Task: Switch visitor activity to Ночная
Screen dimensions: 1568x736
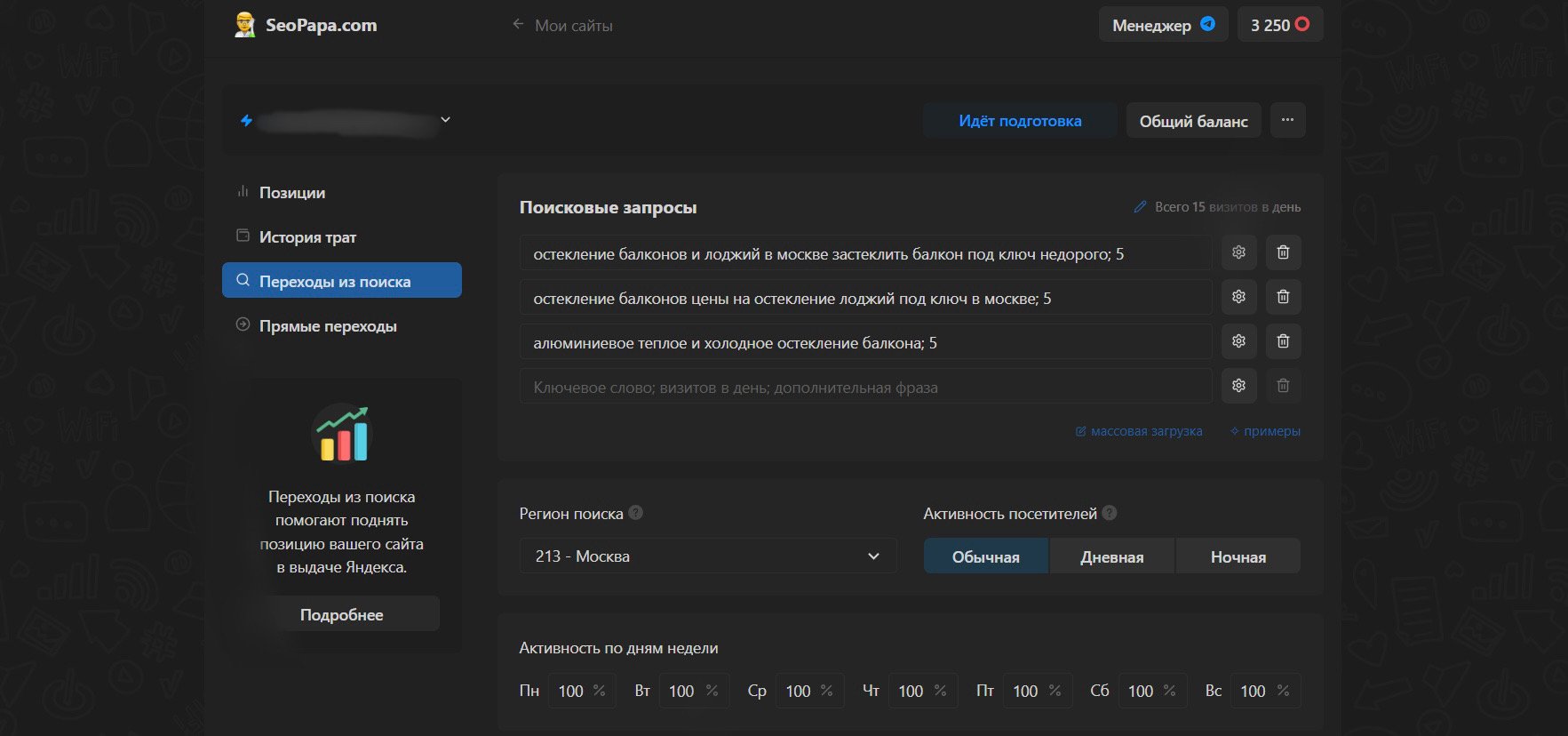Action: pyautogui.click(x=1238, y=556)
